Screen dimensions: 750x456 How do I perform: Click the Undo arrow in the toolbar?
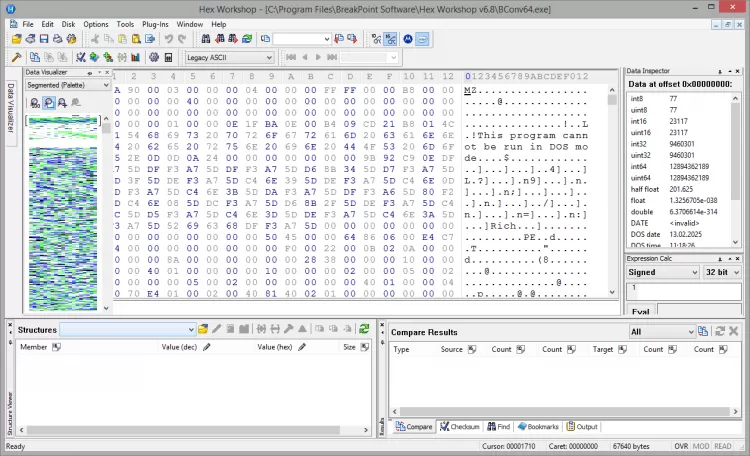168,39
